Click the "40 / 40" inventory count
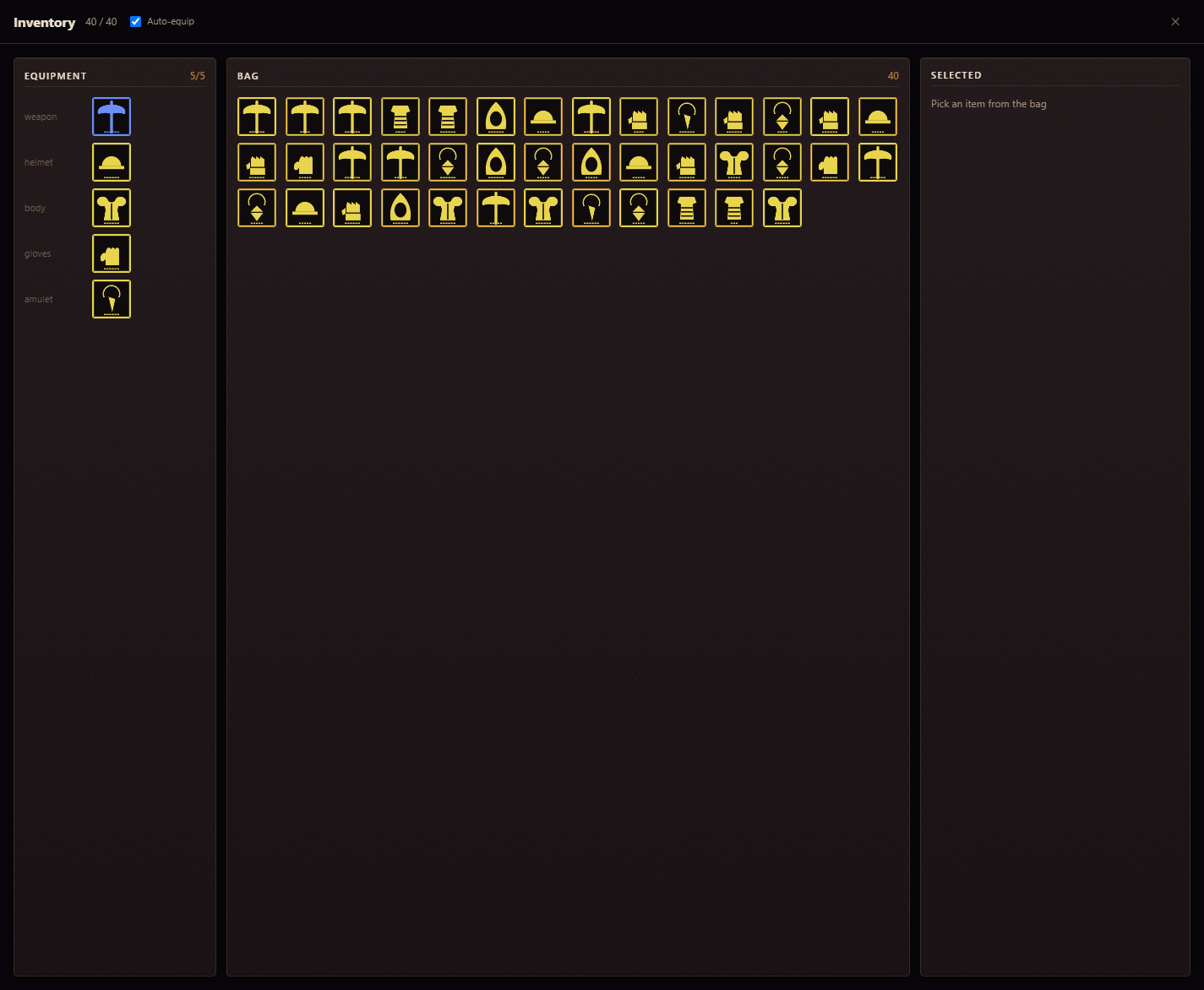 [101, 22]
